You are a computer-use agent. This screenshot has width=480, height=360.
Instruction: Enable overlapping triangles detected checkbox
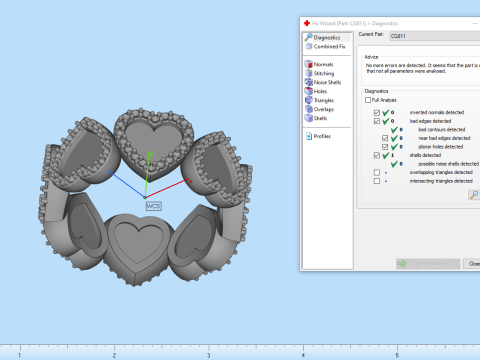pyautogui.click(x=377, y=172)
